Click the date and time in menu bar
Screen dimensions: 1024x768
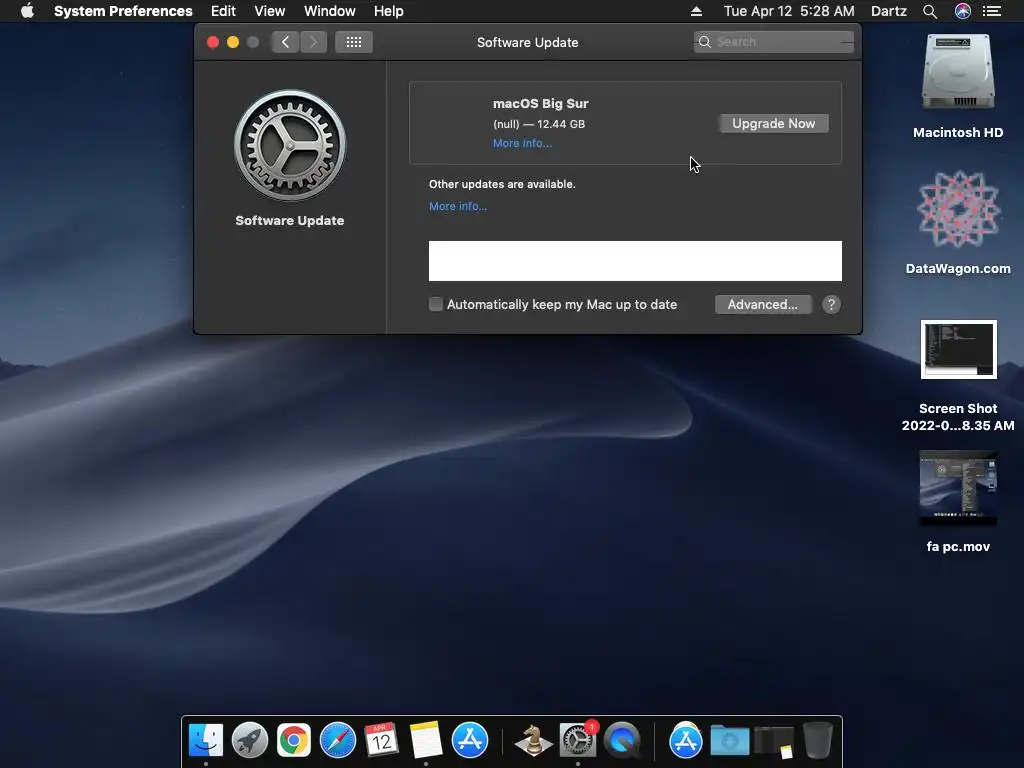pyautogui.click(x=789, y=11)
